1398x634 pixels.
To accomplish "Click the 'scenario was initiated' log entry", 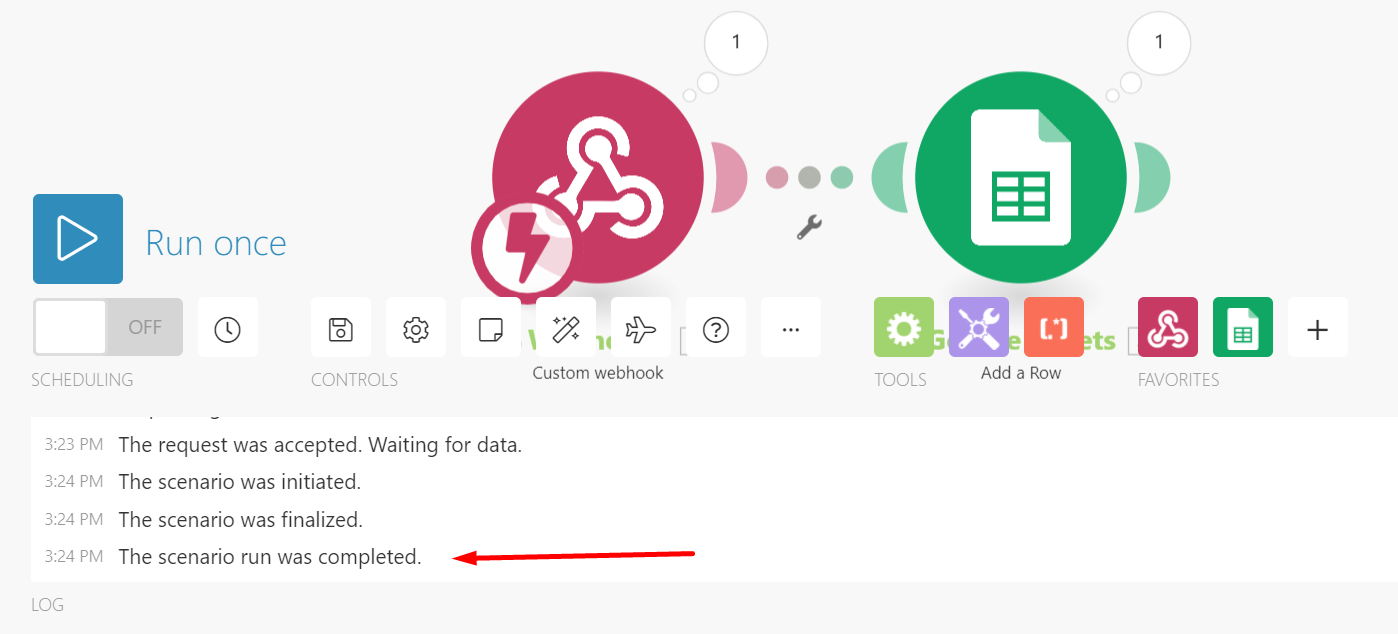I will 239,482.
